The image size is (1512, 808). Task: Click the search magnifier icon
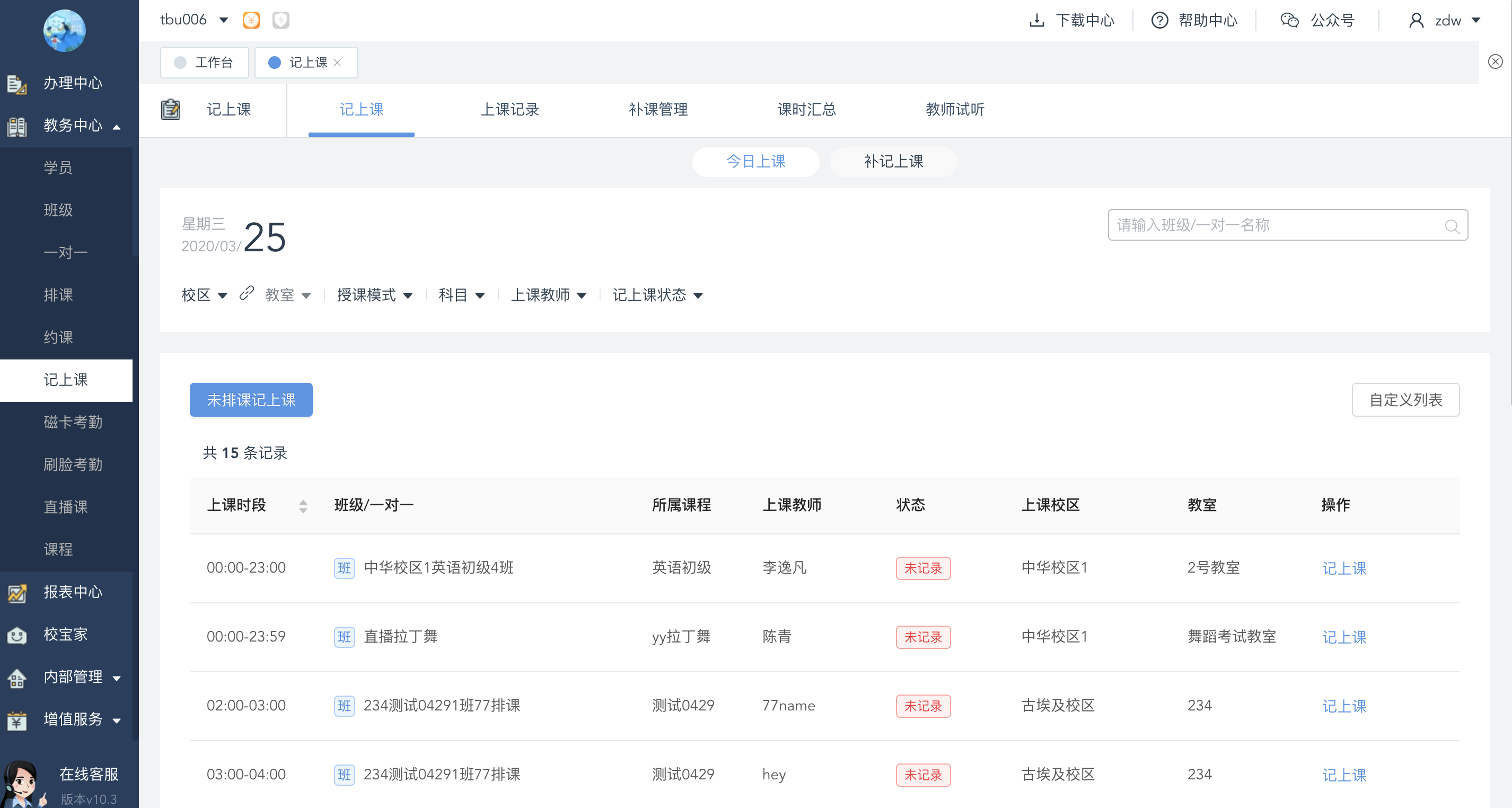pos(1452,226)
